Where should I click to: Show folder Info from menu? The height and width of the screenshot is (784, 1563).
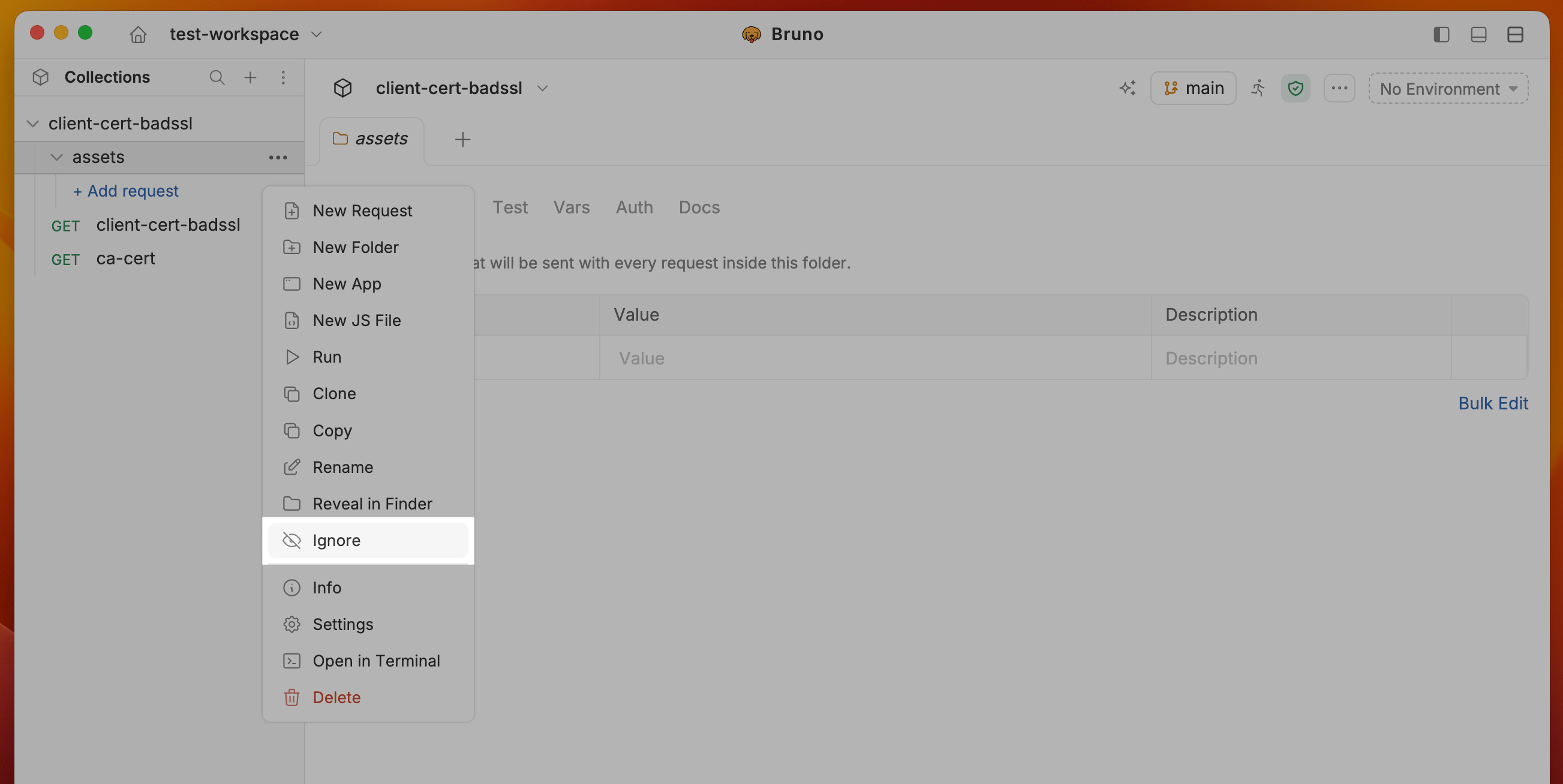click(x=368, y=587)
